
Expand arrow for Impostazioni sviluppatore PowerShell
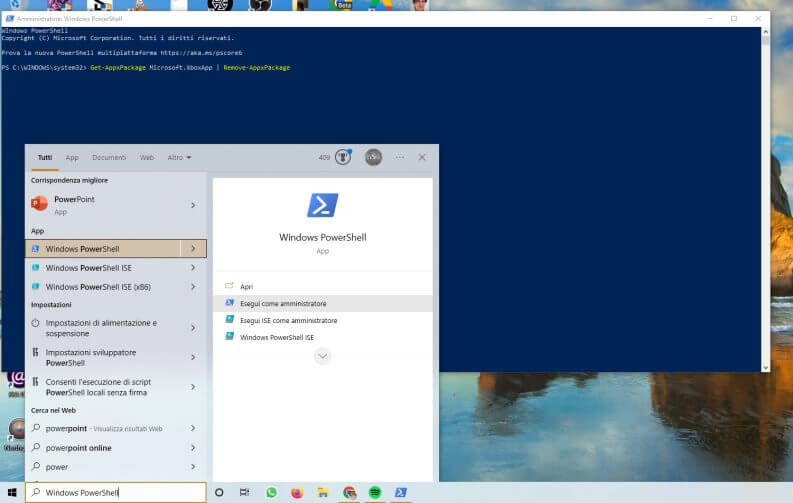(x=193, y=357)
